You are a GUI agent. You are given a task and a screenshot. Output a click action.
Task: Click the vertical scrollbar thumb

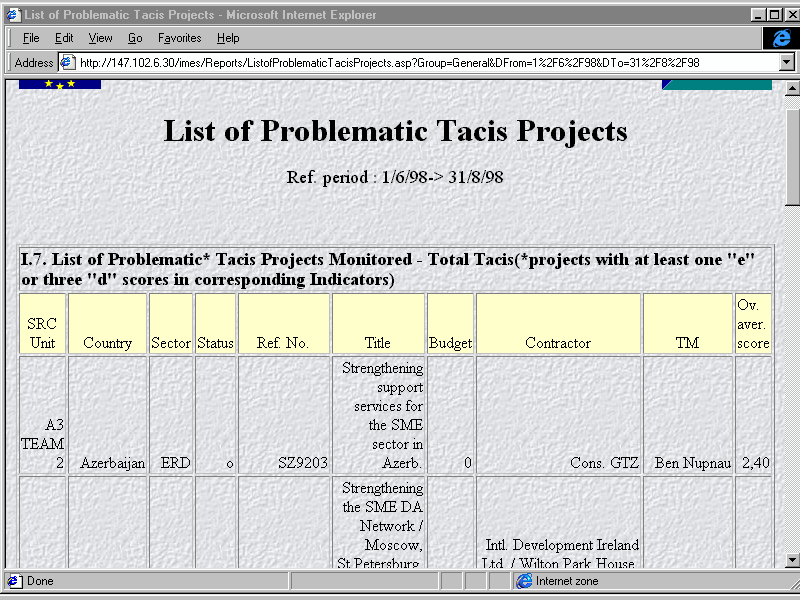(x=792, y=150)
